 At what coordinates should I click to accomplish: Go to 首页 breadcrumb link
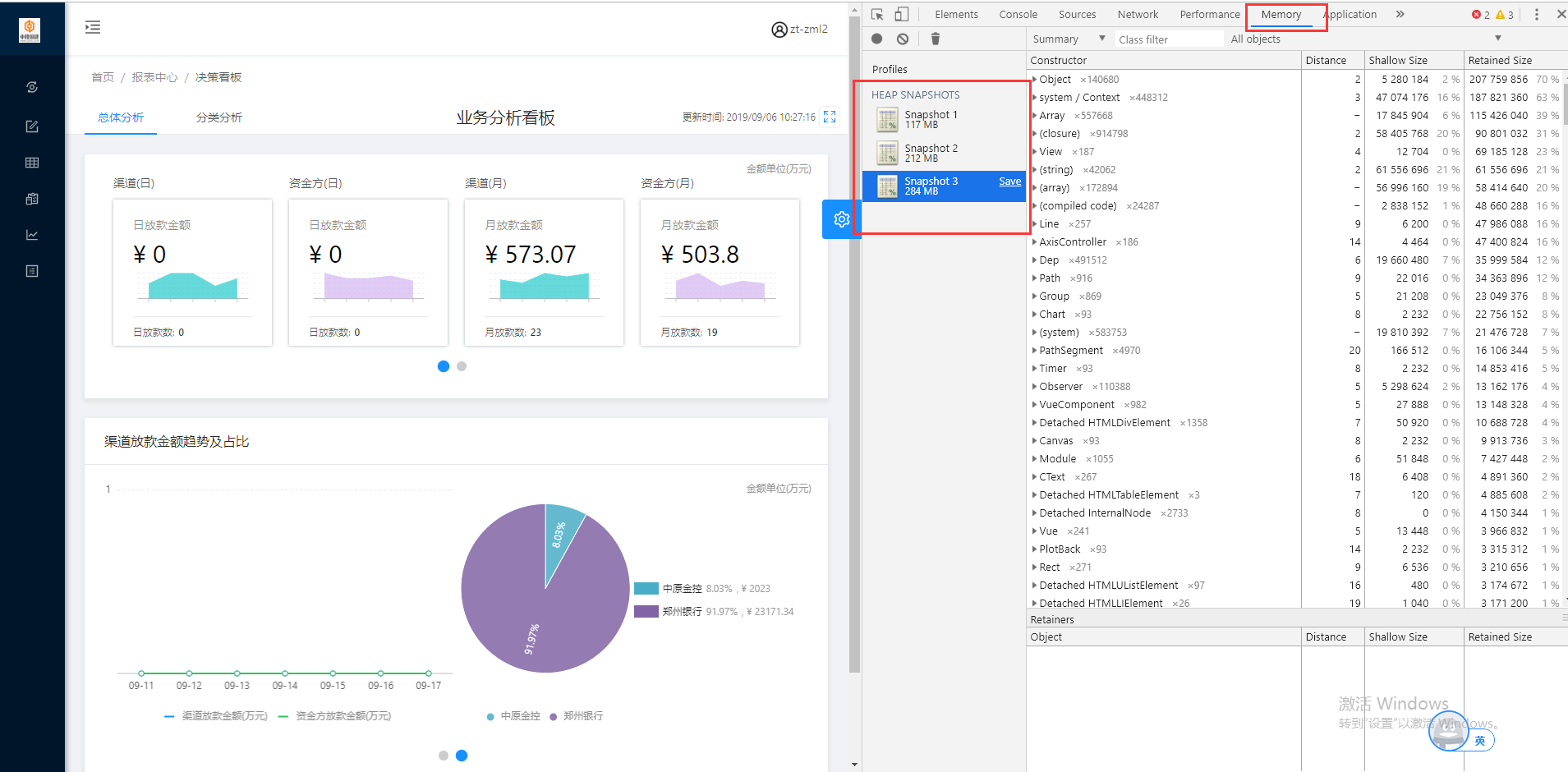point(103,77)
